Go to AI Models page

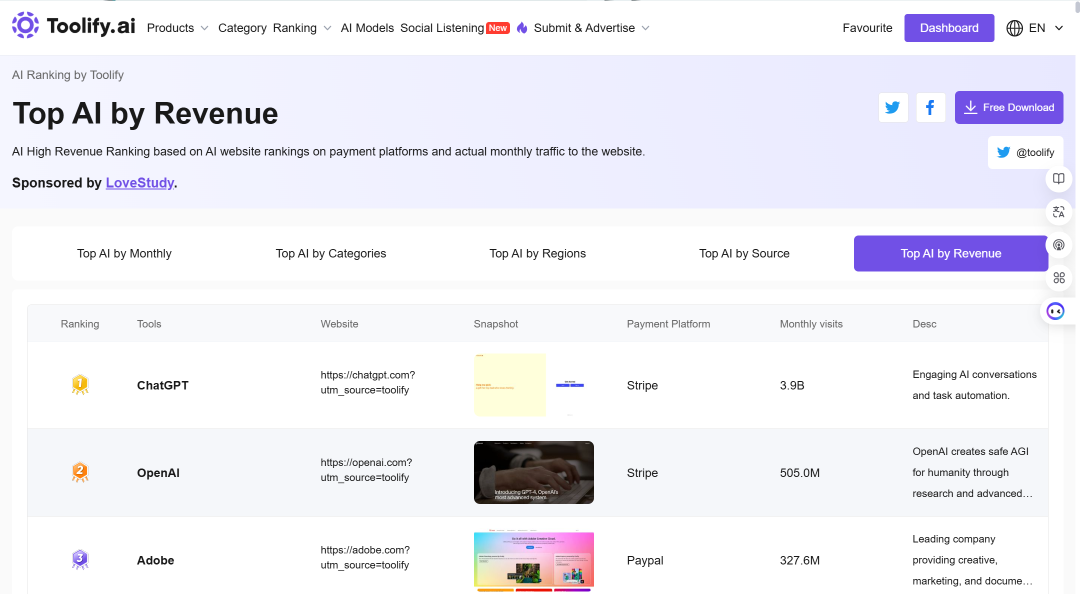pos(367,28)
